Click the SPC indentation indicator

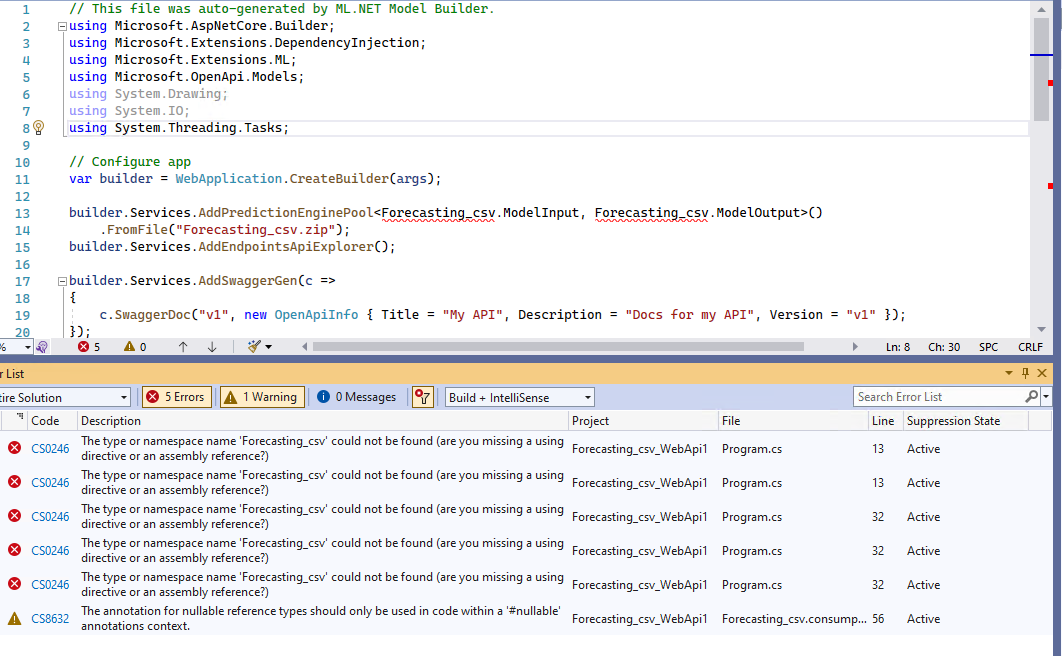pyautogui.click(x=988, y=347)
